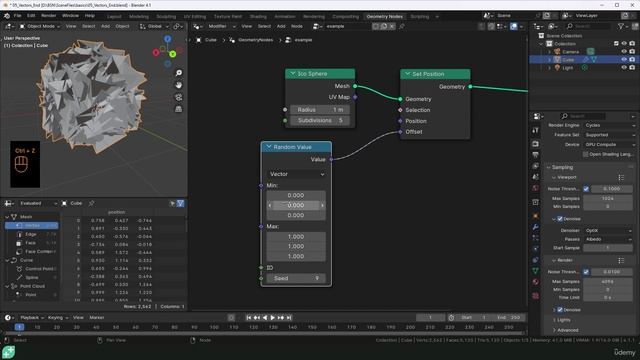Screen dimensions: 640x360
Task: Open the Global transform orientation dropdown
Action: coord(154,27)
